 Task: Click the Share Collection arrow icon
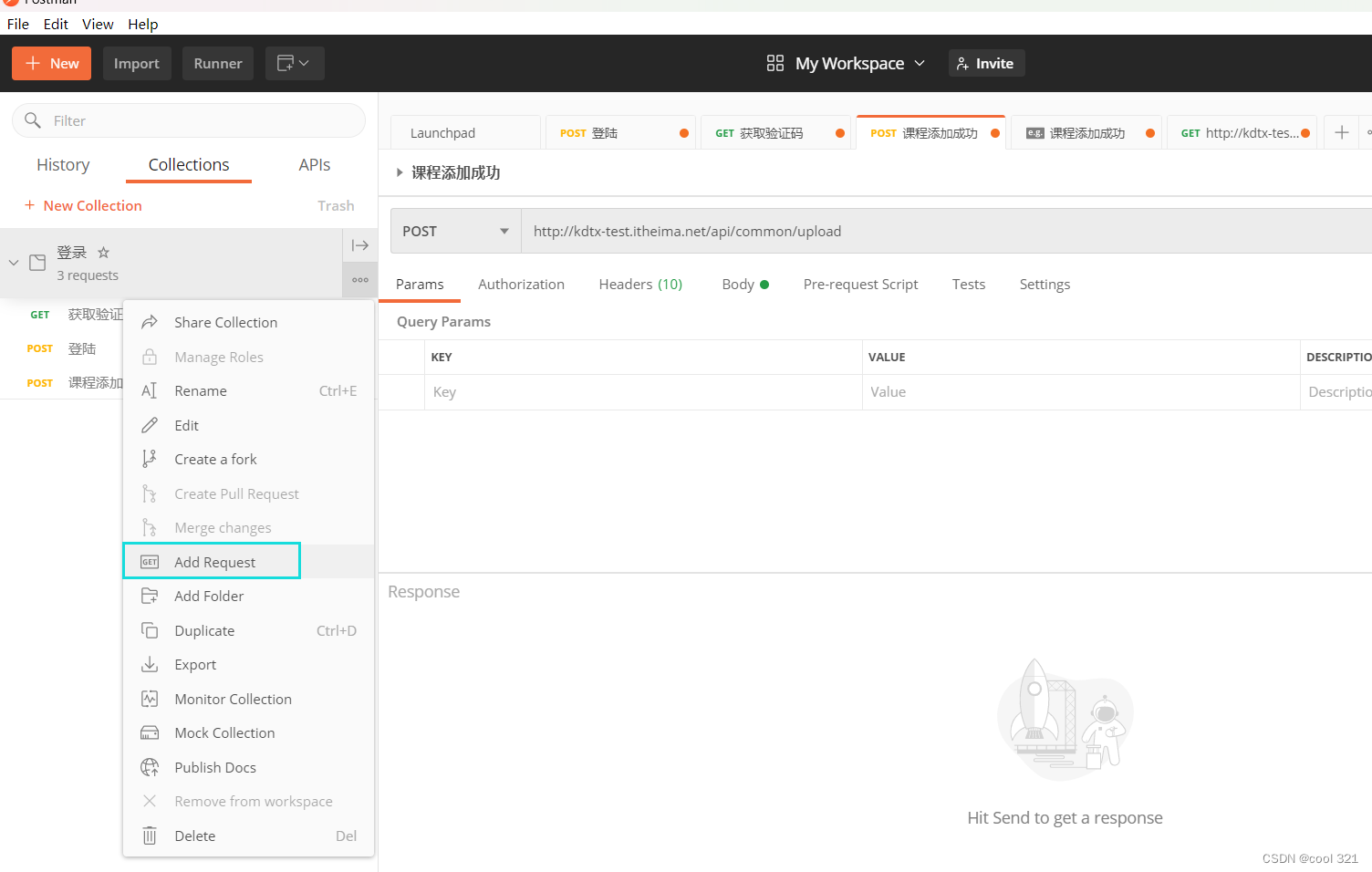[x=150, y=322]
